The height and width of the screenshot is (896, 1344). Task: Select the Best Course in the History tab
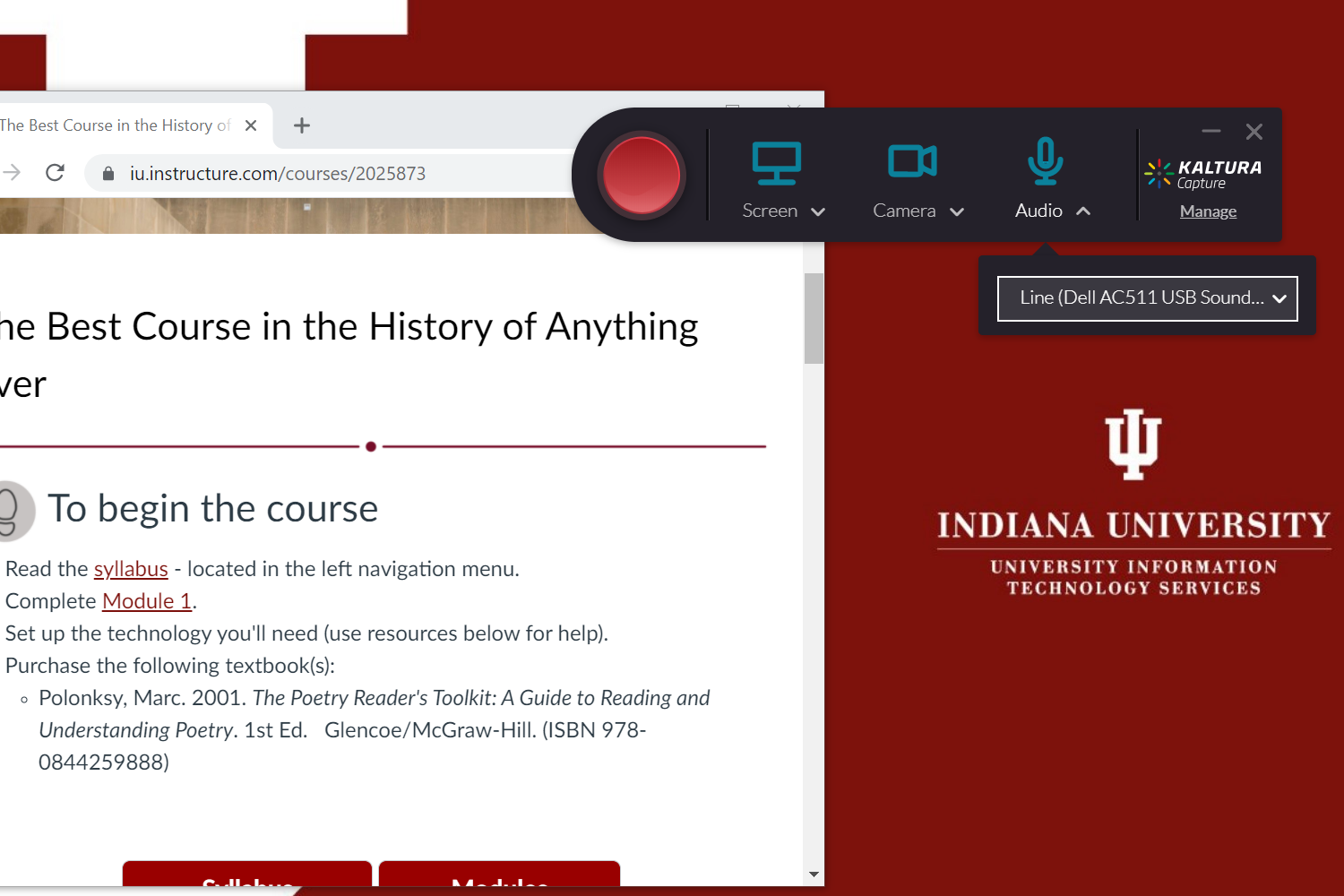pyautogui.click(x=115, y=125)
